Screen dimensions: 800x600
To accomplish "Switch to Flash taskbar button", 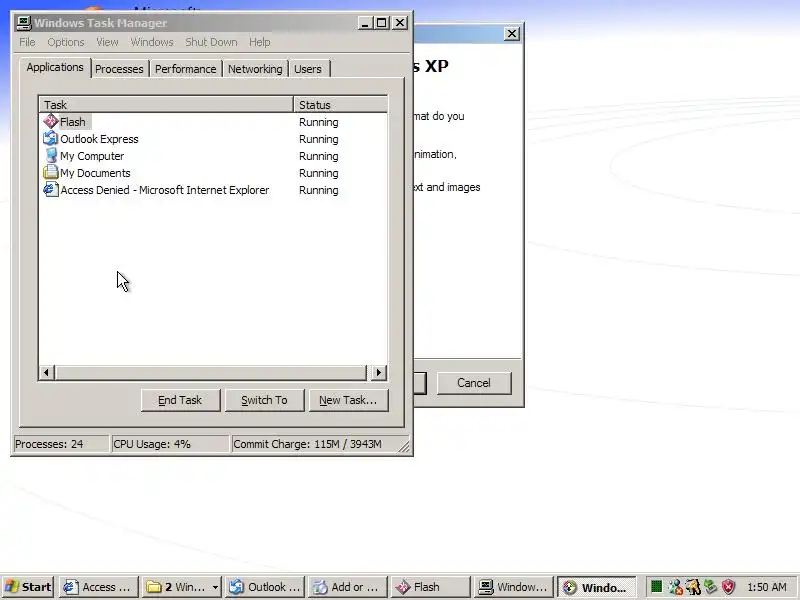I will 431,587.
